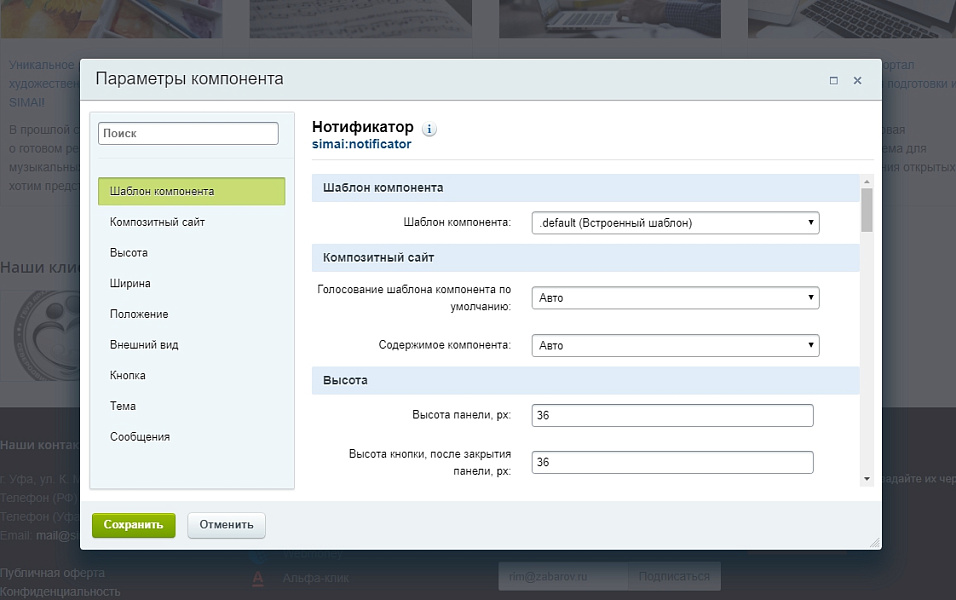This screenshot has width=956, height=600.
Task: Go to Композитный сайт section
Action: 157,222
